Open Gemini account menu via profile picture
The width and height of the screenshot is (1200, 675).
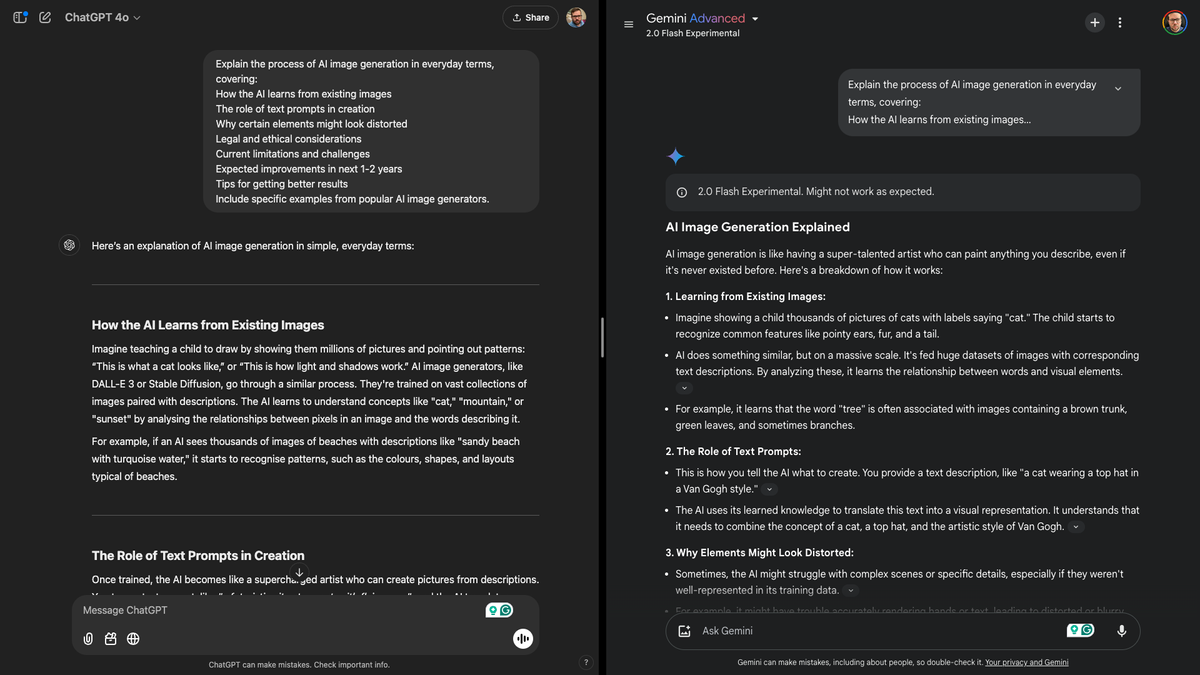[x=1175, y=21]
